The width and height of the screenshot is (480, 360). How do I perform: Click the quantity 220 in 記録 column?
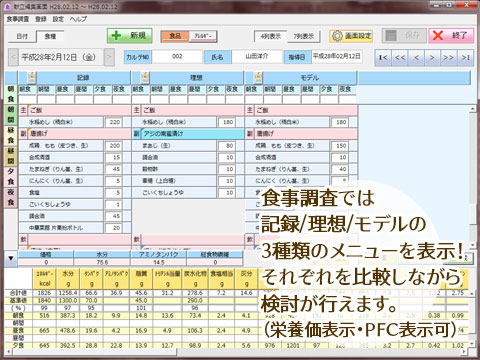click(114, 122)
